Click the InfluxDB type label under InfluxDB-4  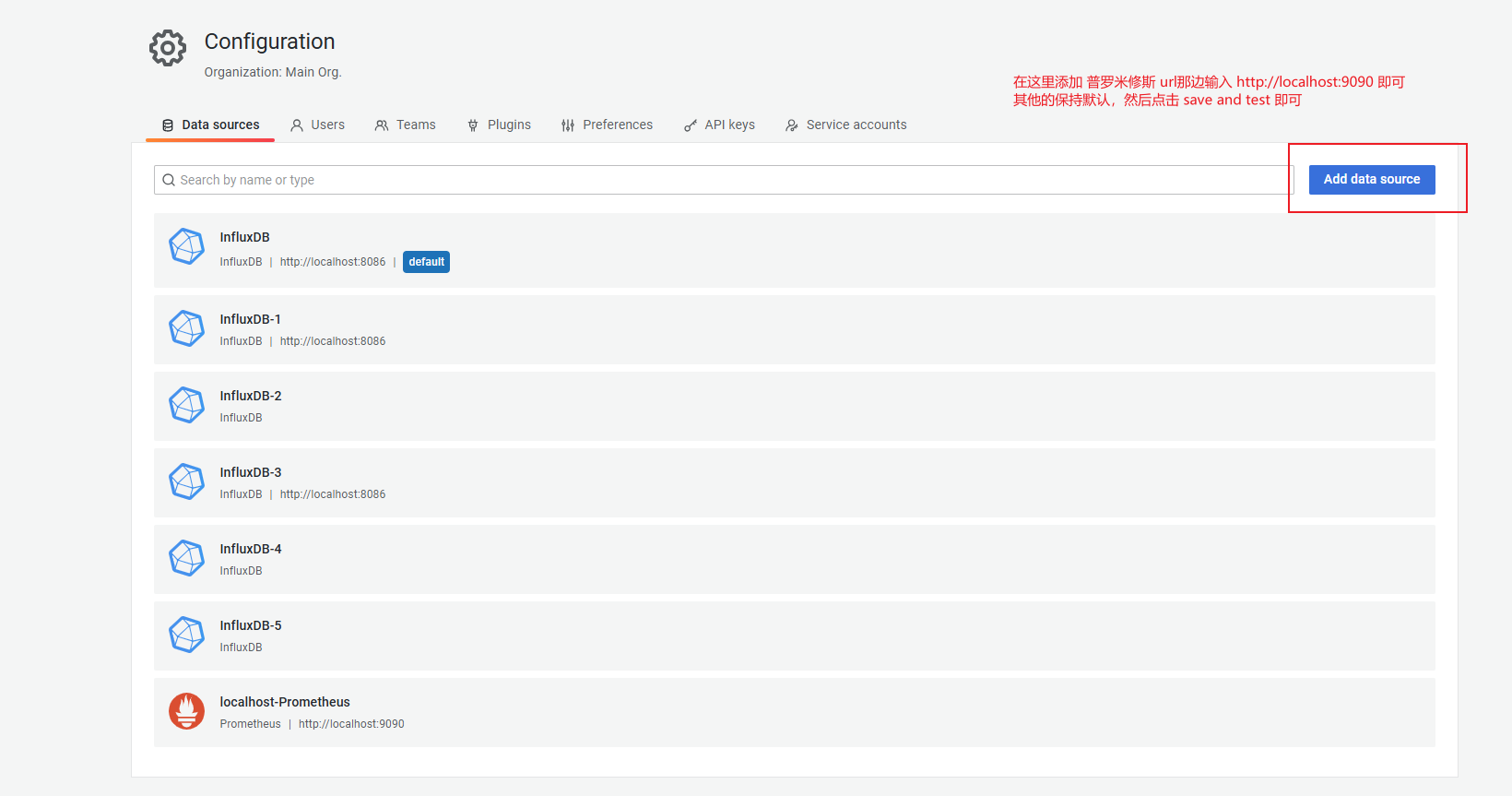tap(241, 571)
